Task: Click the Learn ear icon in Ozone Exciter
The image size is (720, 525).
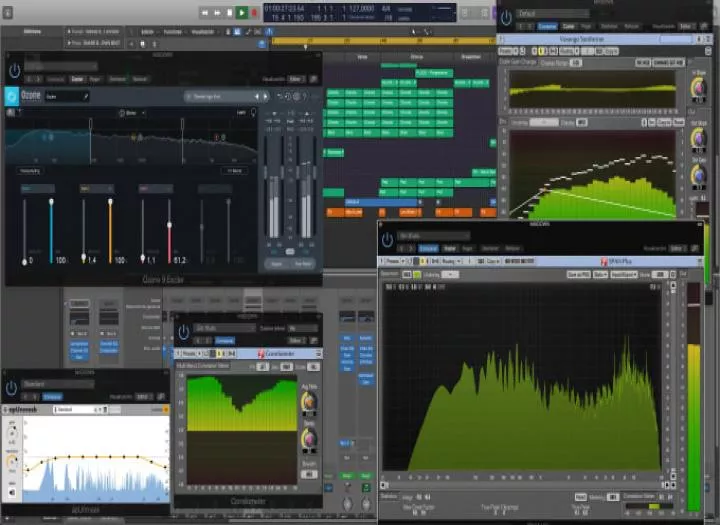Action: [x=253, y=113]
